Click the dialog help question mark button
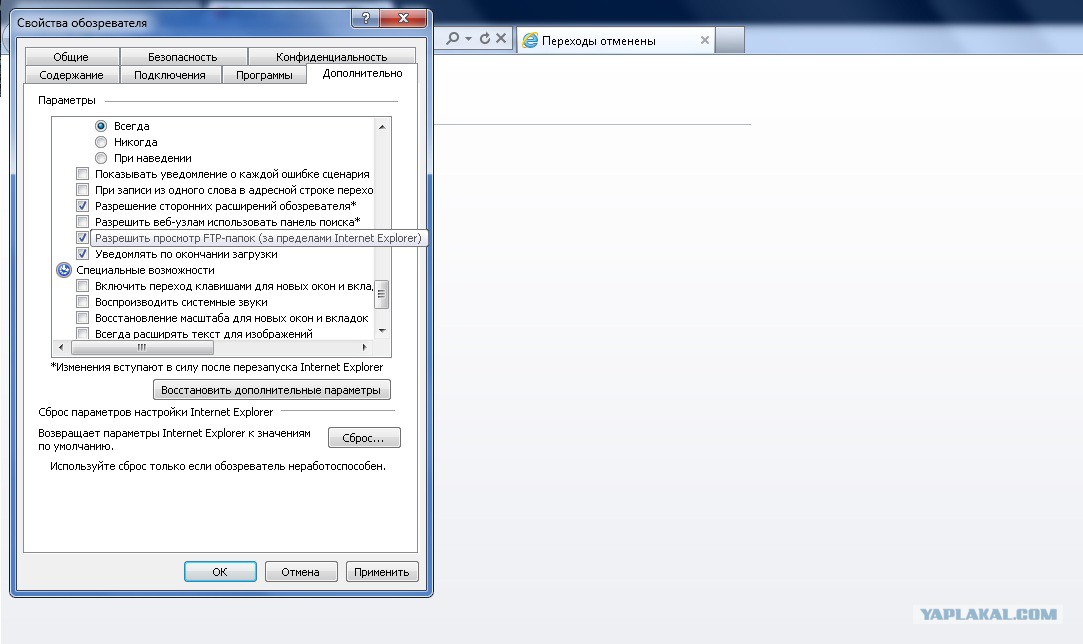The image size is (1083, 644). pyautogui.click(x=365, y=19)
